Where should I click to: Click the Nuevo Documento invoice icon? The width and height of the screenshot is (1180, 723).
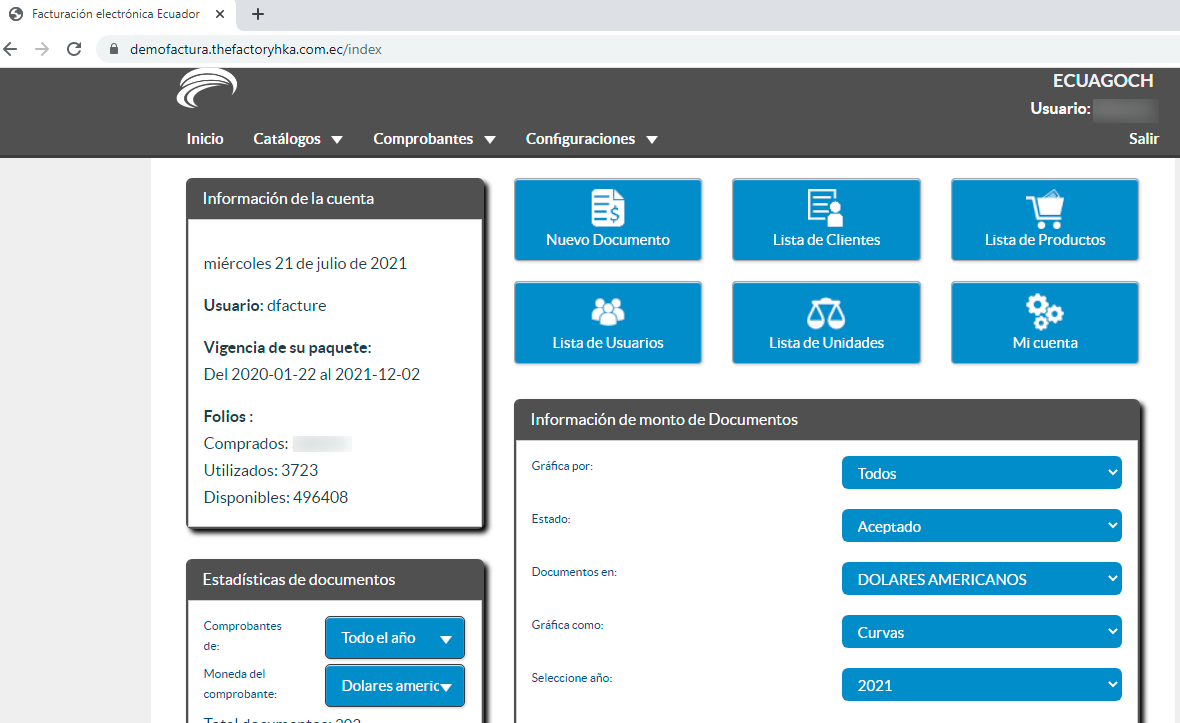pyautogui.click(x=607, y=207)
